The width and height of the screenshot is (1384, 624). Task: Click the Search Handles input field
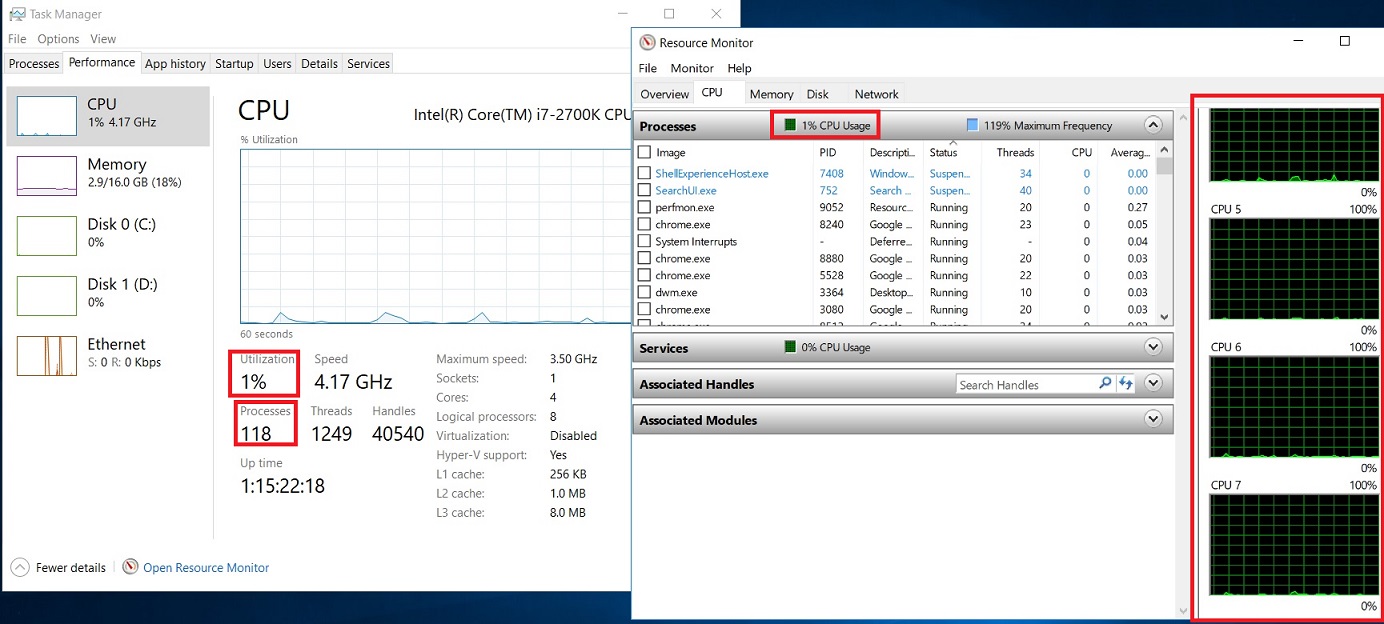(1025, 384)
